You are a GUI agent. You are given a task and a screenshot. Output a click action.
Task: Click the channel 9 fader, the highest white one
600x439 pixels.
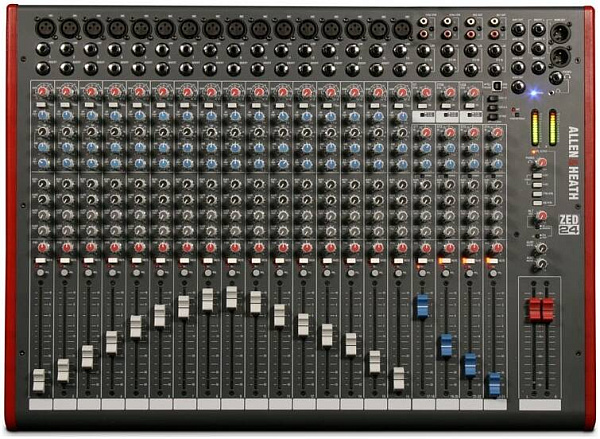[232, 297]
